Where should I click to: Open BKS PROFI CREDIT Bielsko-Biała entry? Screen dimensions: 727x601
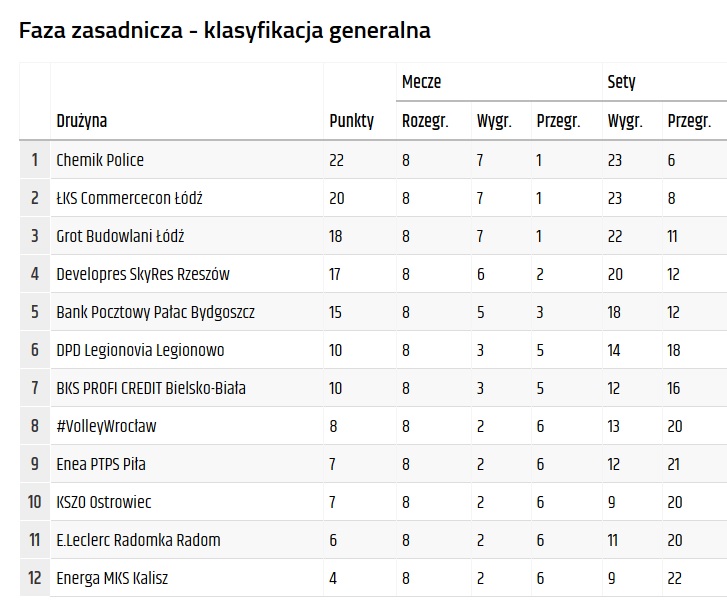coord(151,388)
